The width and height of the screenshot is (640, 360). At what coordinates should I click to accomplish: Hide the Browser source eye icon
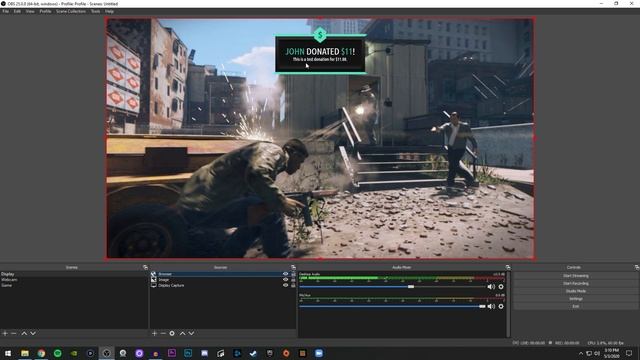(285, 274)
